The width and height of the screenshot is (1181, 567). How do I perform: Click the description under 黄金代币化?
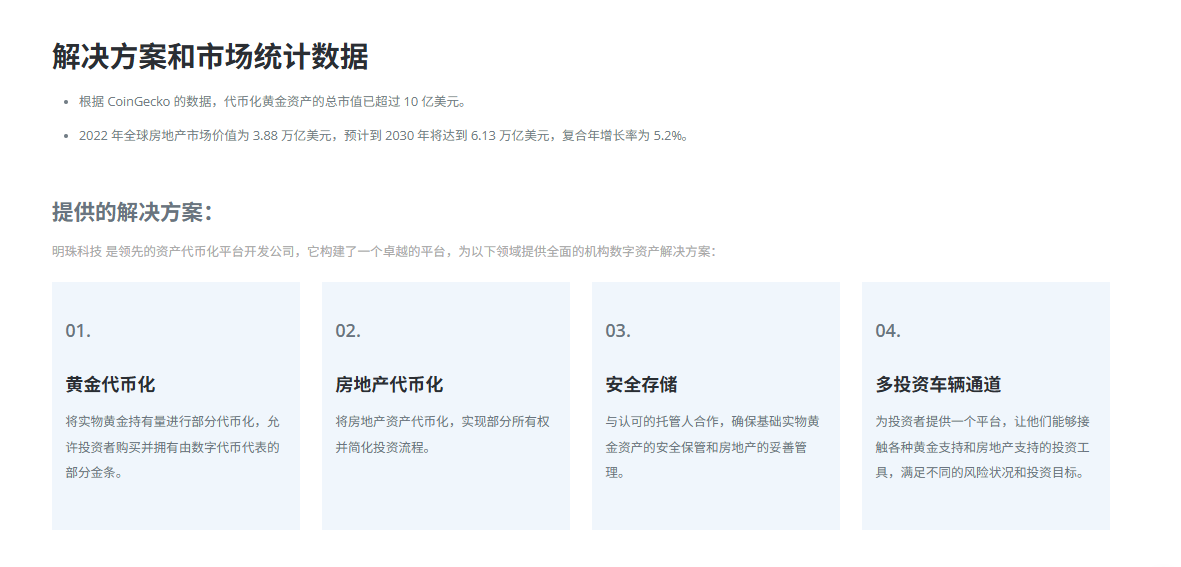pos(173,447)
